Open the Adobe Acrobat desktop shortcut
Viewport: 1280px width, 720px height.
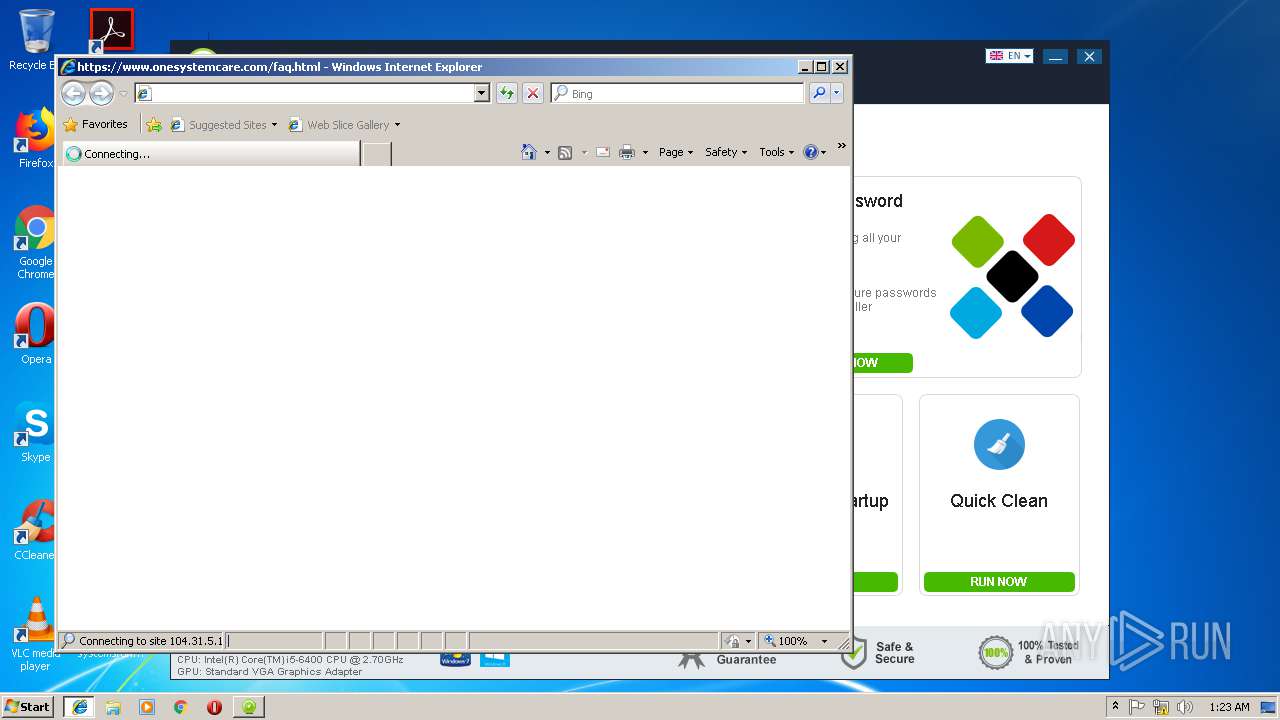click(111, 30)
